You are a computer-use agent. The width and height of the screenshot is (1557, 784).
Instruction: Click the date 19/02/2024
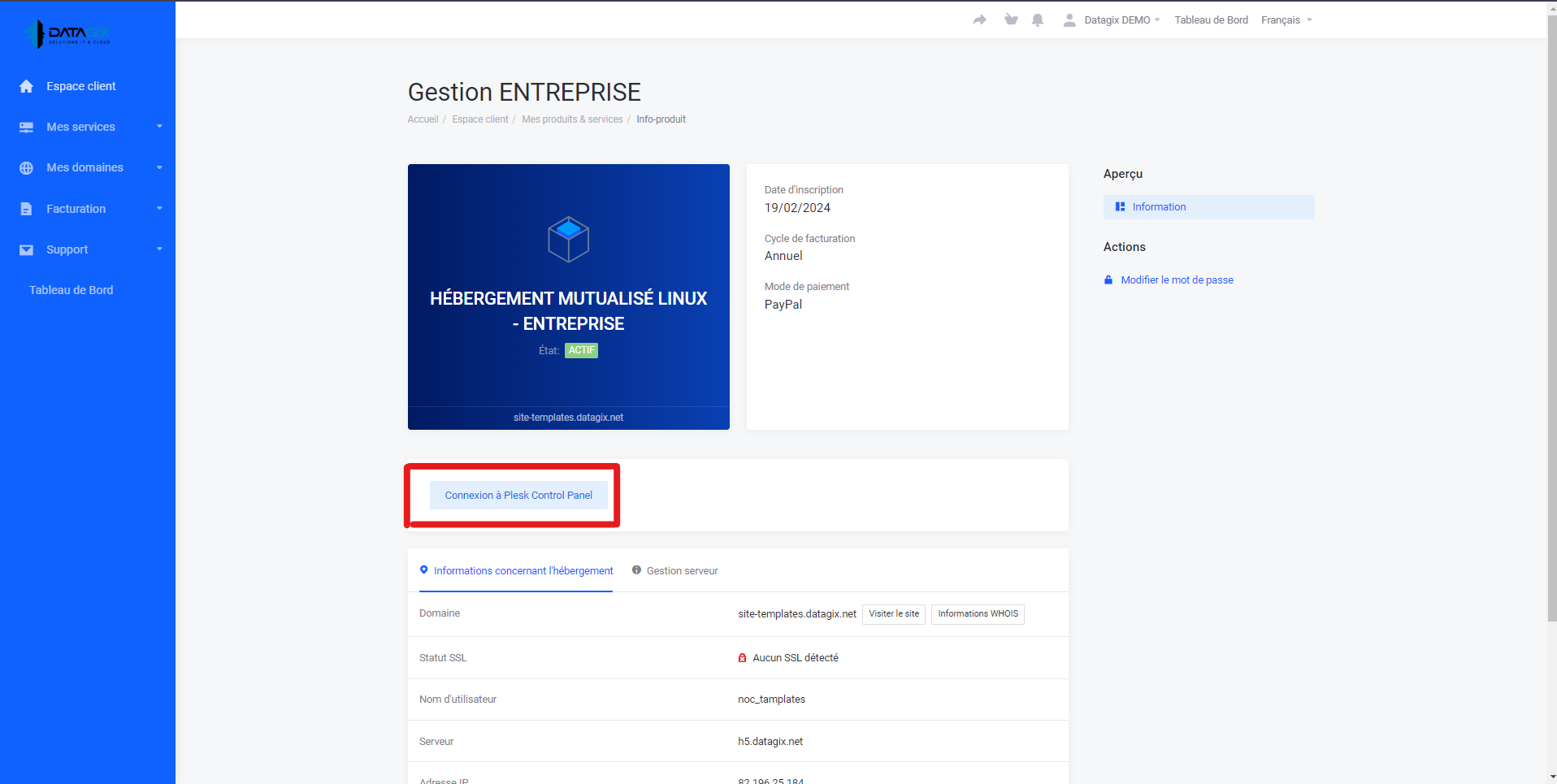coord(797,208)
